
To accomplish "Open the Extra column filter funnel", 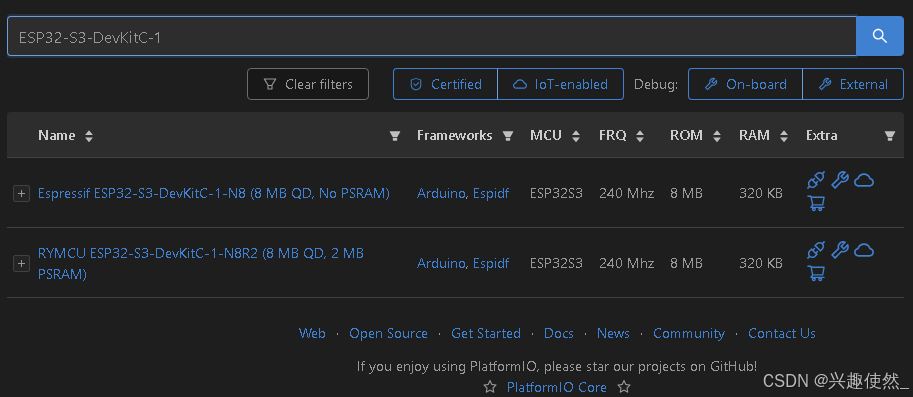I will tap(889, 136).
